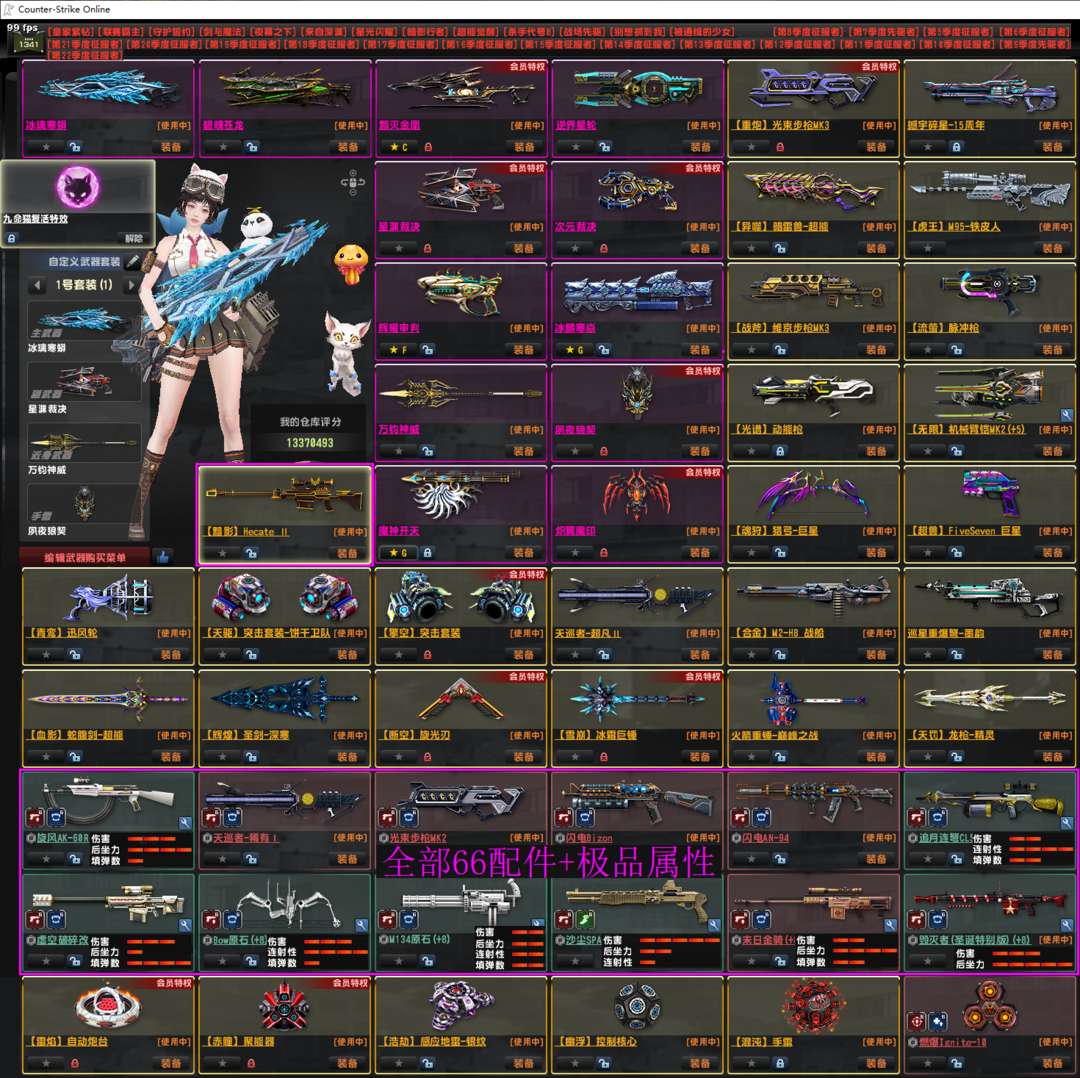This screenshot has height=1078, width=1080.
Task: Click the lock icon on 撼宇碎星-15周年
Action: tap(956, 147)
